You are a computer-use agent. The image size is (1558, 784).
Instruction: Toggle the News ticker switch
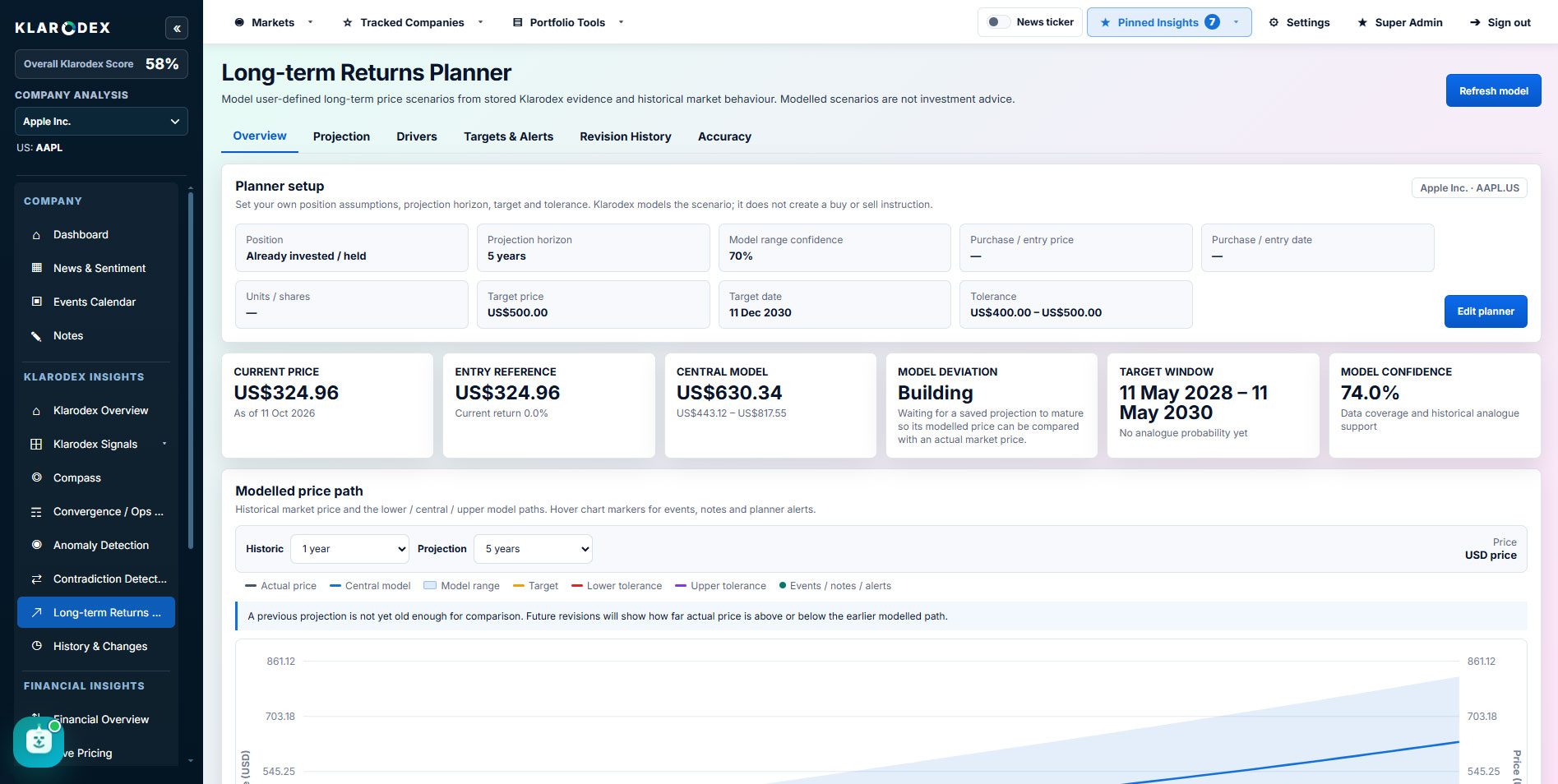(998, 22)
